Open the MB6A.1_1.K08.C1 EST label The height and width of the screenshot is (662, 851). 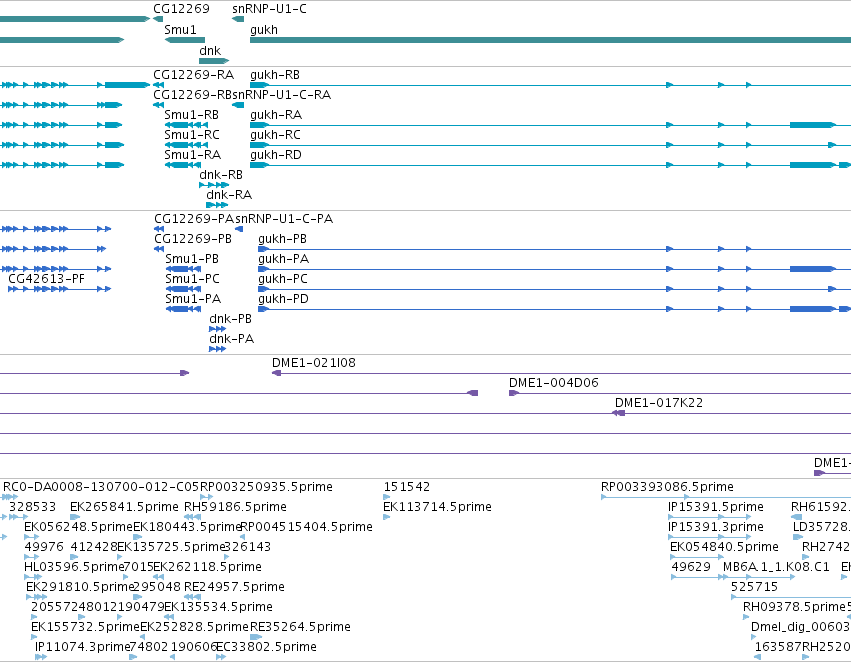(776, 568)
